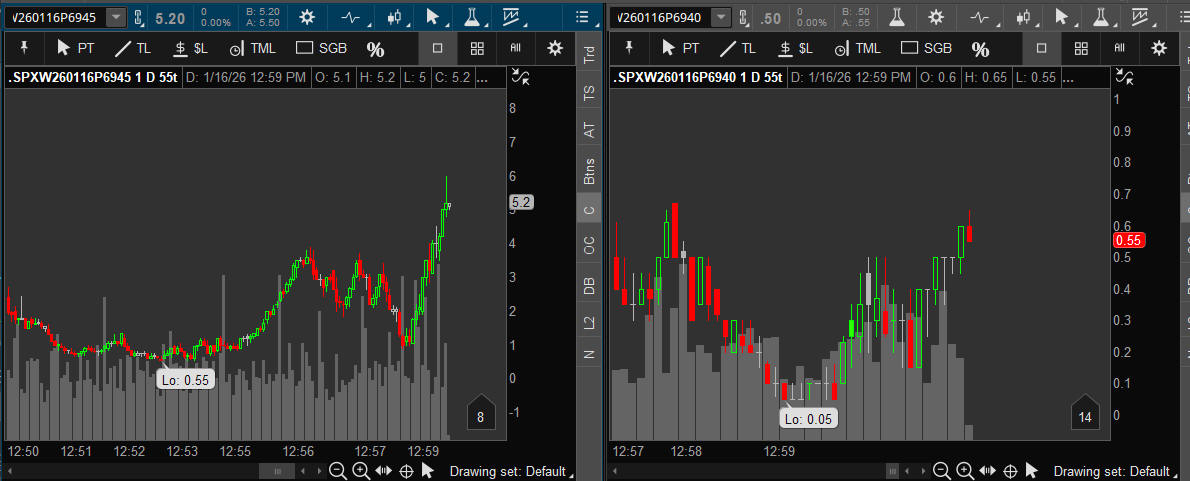Image resolution: width=1190 pixels, height=481 pixels.
Task: Open the left chart symbol dropdown arrow
Action: [117, 17]
